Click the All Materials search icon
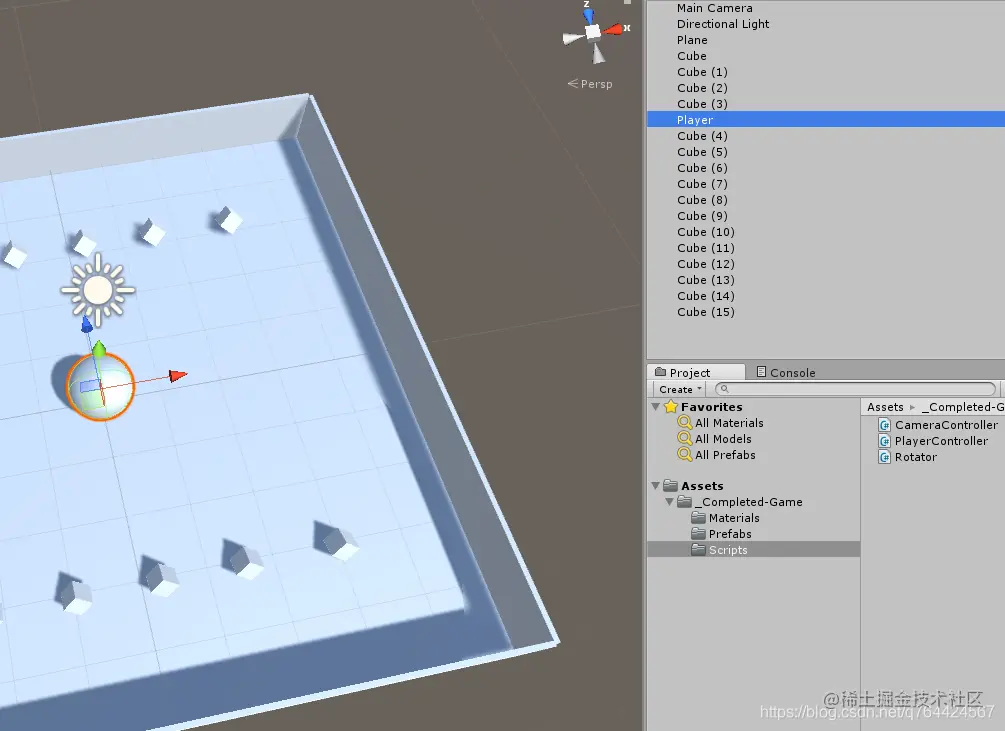Screen dimensions: 1005x731 point(685,423)
